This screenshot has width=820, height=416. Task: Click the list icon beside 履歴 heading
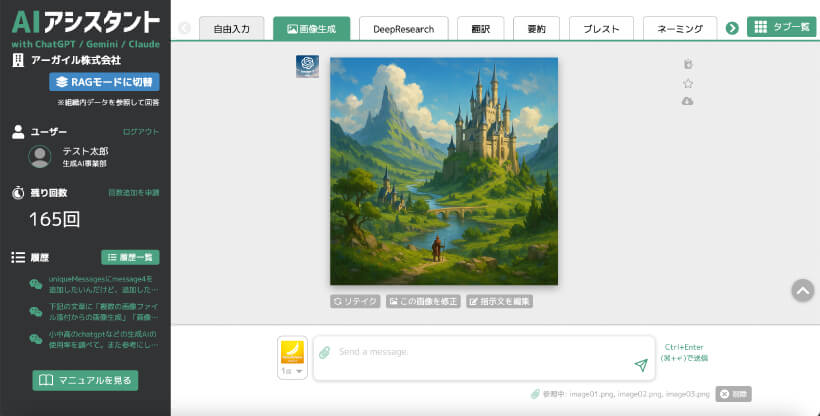click(x=18, y=257)
